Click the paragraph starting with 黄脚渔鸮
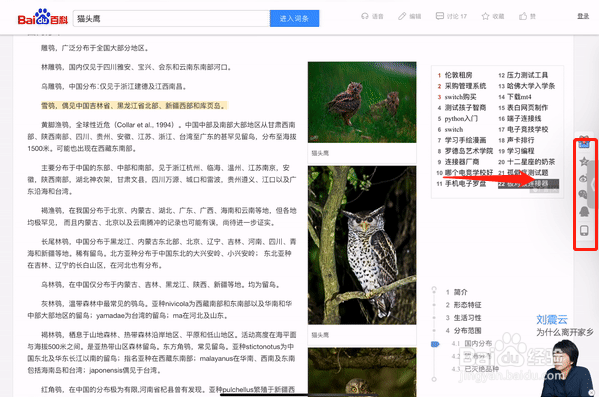Viewport: 599px width, 397px height. point(162,136)
